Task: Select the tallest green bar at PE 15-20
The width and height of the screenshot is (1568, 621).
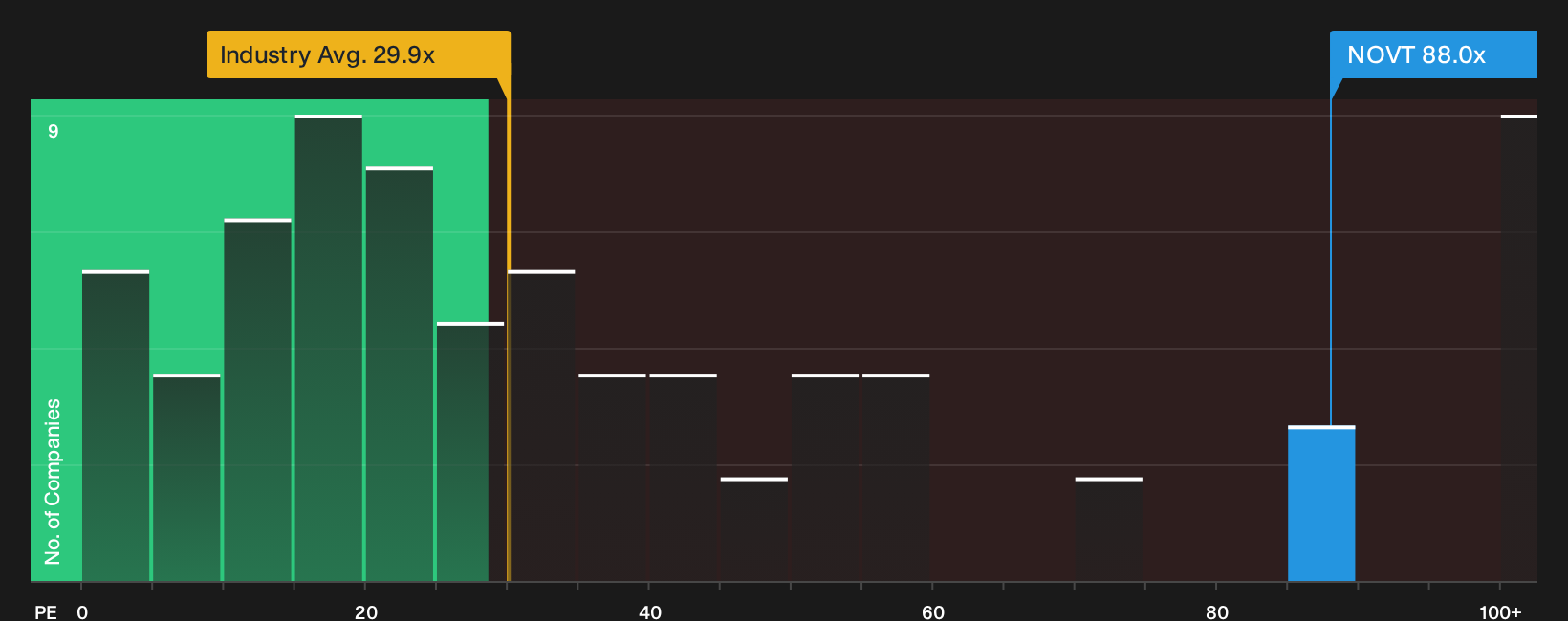Action: click(x=329, y=348)
